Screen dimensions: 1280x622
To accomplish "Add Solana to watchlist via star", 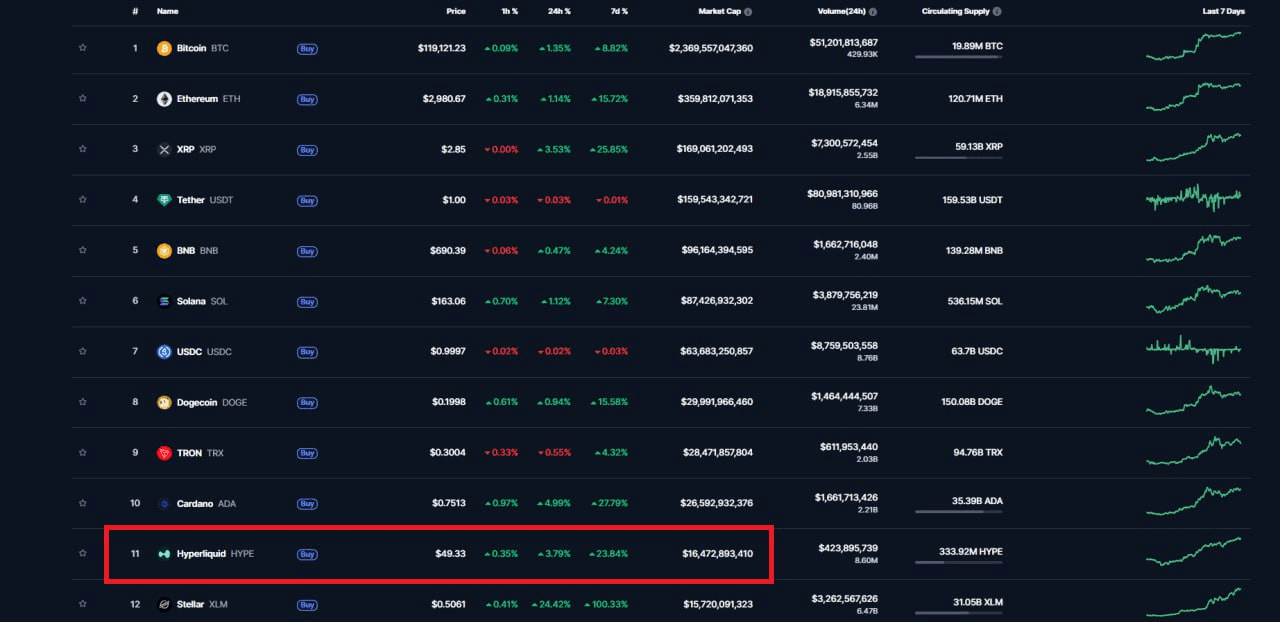I will tap(82, 301).
